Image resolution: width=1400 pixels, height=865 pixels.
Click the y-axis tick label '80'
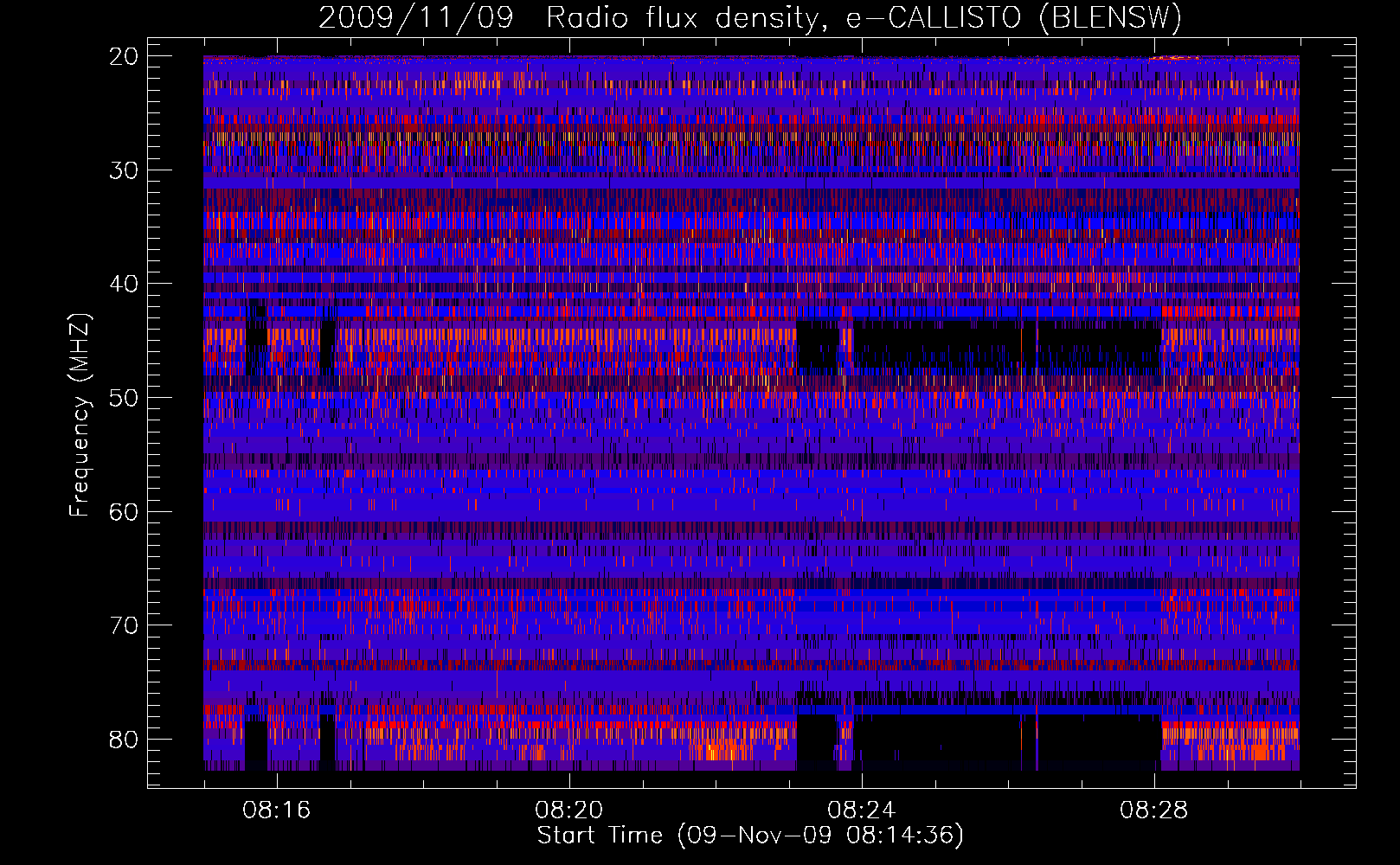(x=124, y=739)
